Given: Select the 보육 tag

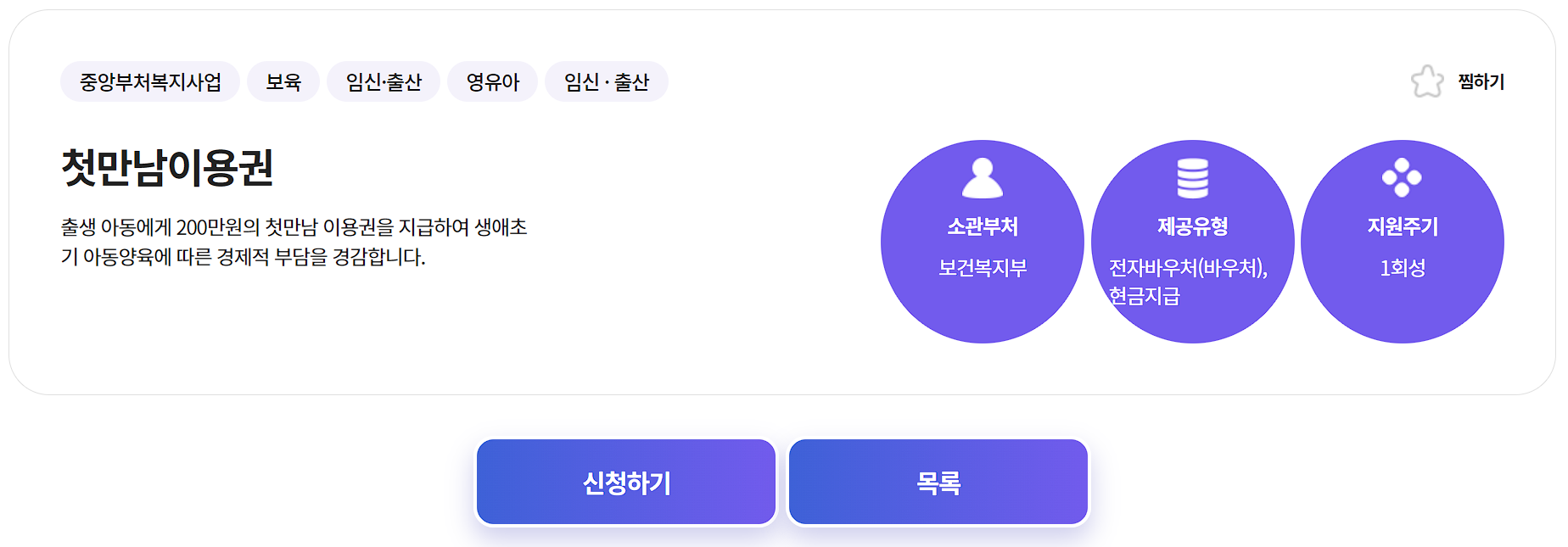Looking at the screenshot, I should (x=283, y=81).
